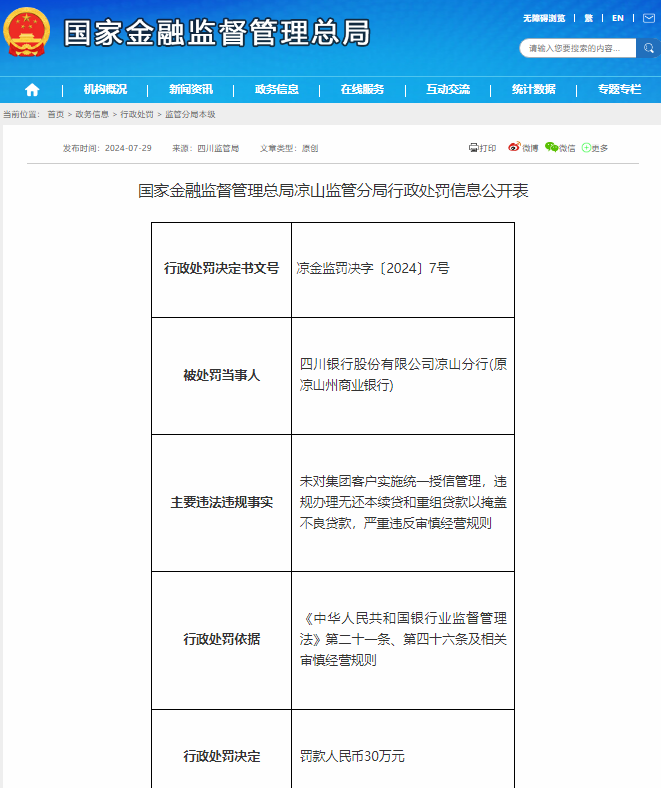The width and height of the screenshot is (661, 788).
Task: Select cell 《中华人民共和国银行业监督管理法》
Action: tap(403, 639)
